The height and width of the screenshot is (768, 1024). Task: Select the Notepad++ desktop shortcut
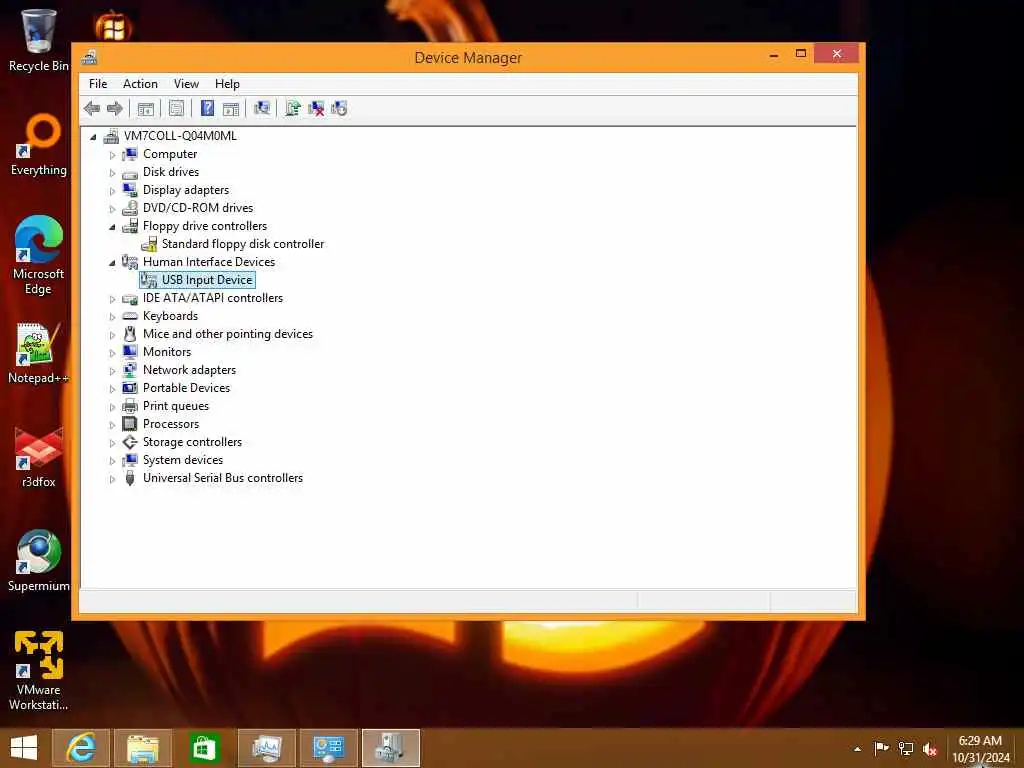click(x=39, y=353)
